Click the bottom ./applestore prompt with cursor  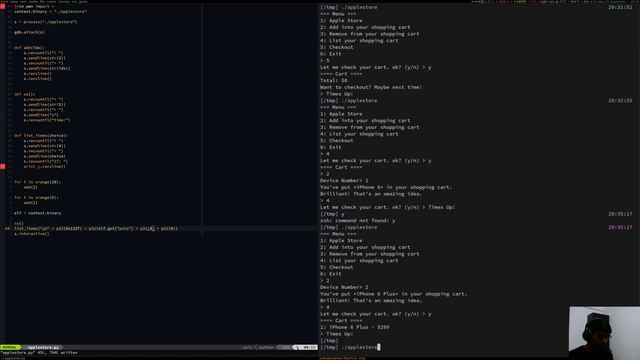pos(350,347)
